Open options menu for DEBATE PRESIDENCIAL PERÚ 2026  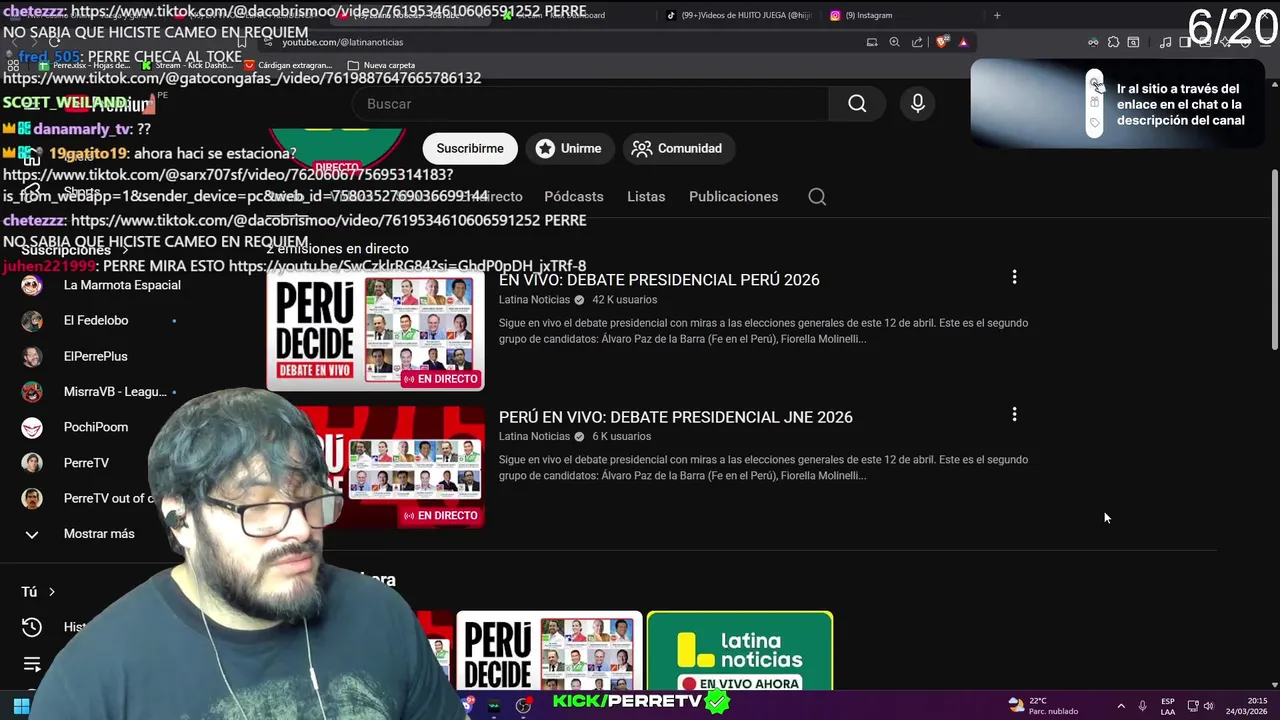coord(1014,277)
